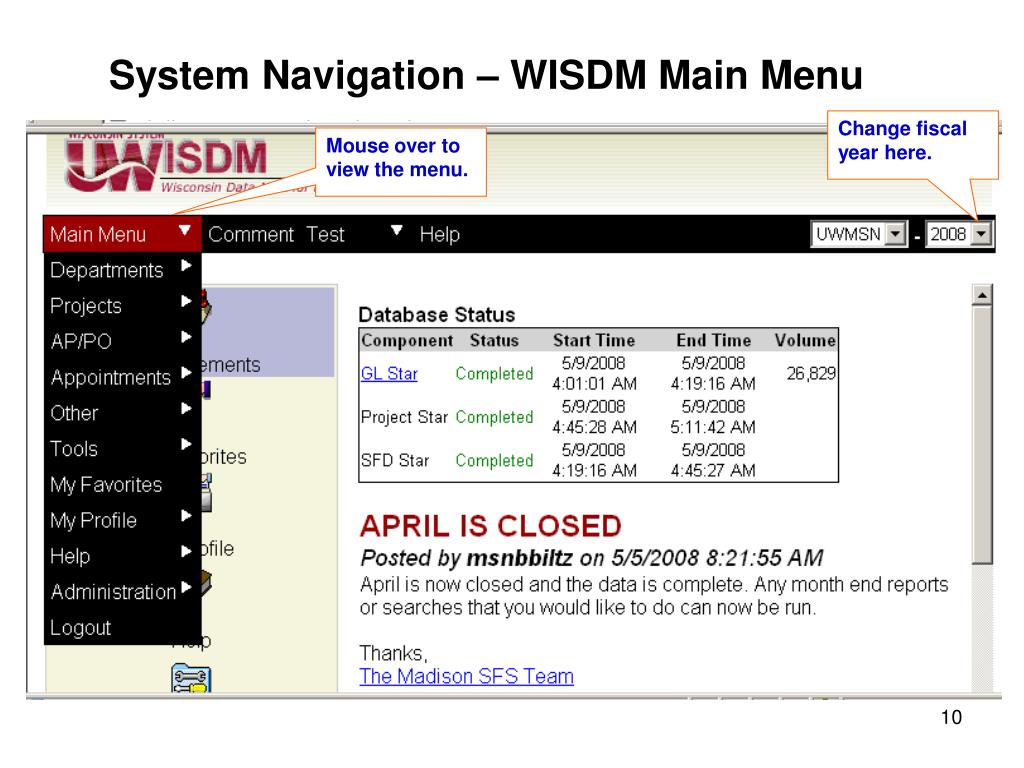Click the Project Star component cell
This screenshot has height=768, width=1024.
click(x=404, y=417)
